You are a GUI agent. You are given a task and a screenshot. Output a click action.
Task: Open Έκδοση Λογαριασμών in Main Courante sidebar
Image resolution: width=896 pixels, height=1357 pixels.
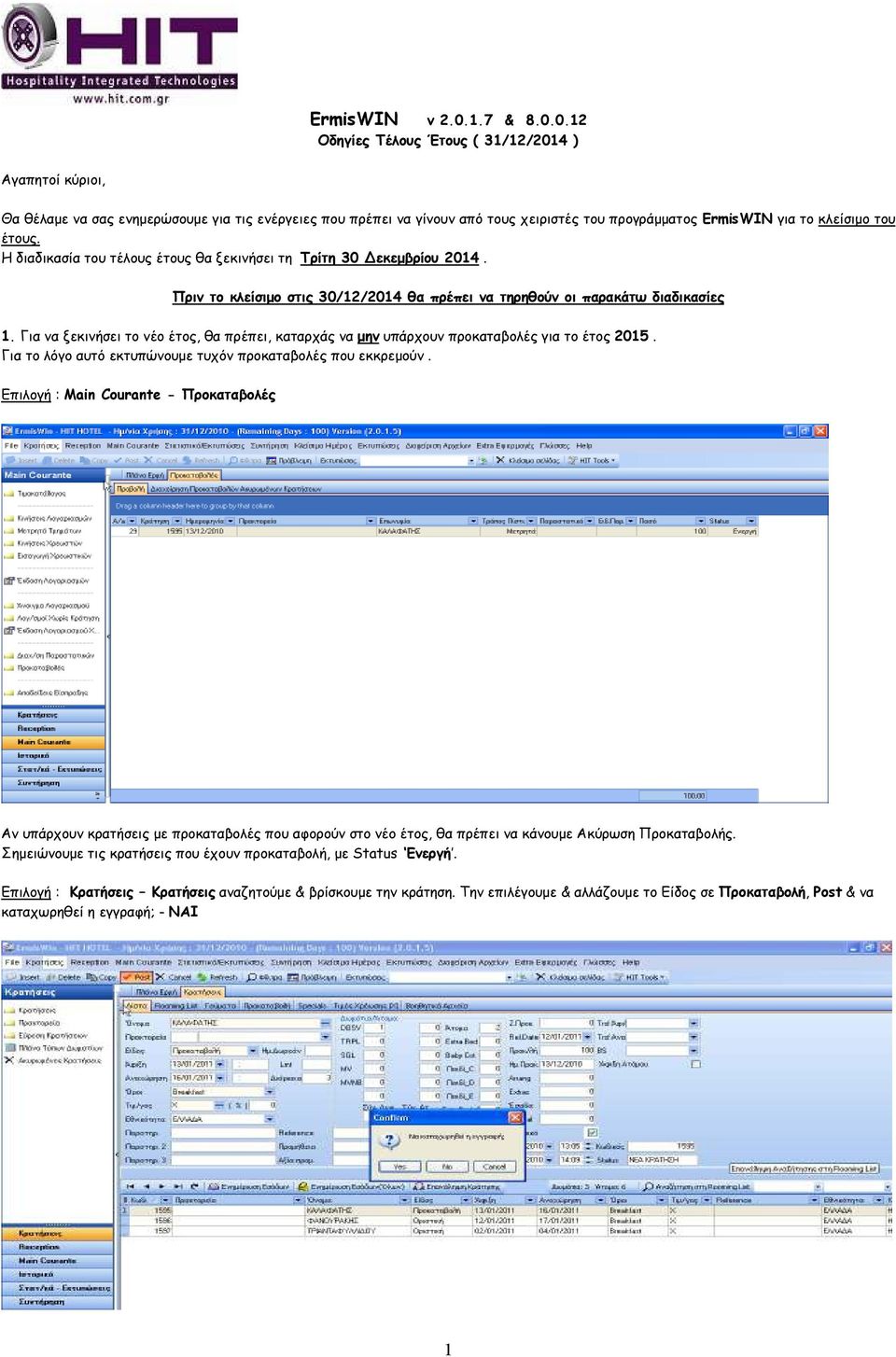coord(48,581)
